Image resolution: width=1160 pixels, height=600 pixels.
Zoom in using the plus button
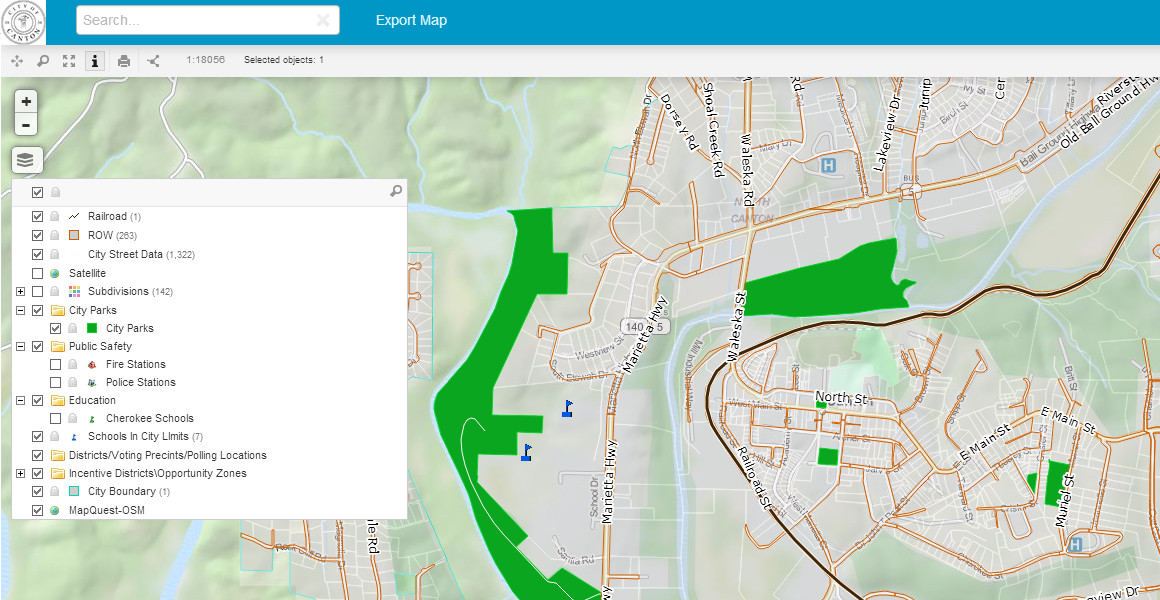(25, 101)
